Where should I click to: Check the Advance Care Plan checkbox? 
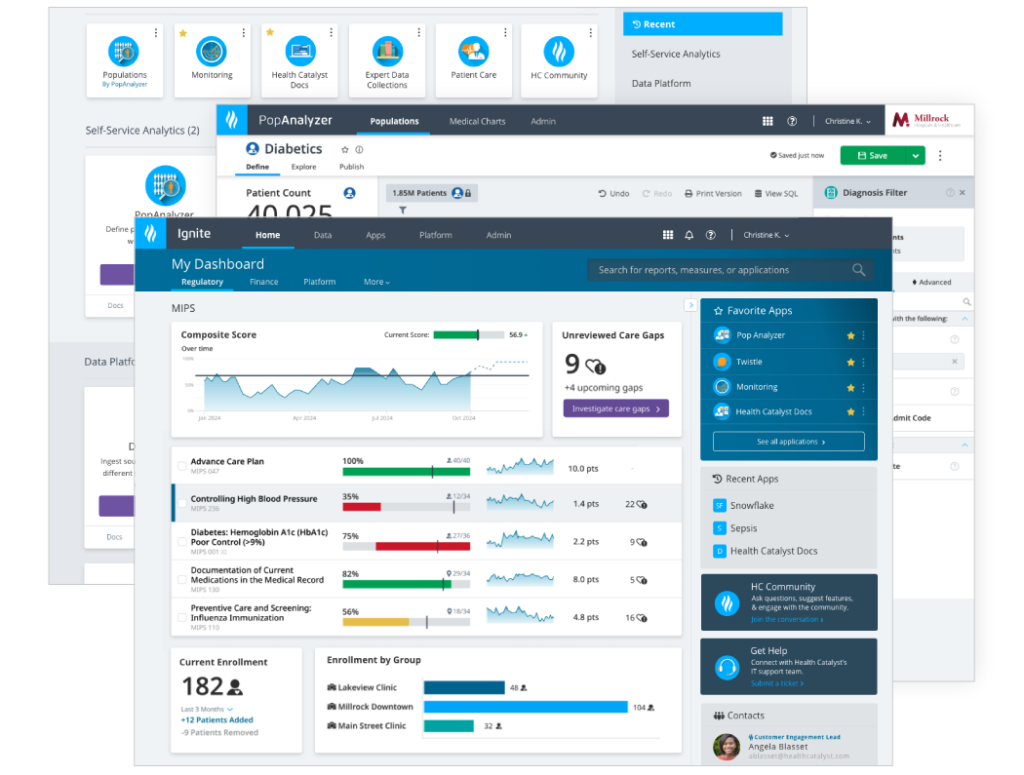click(182, 466)
